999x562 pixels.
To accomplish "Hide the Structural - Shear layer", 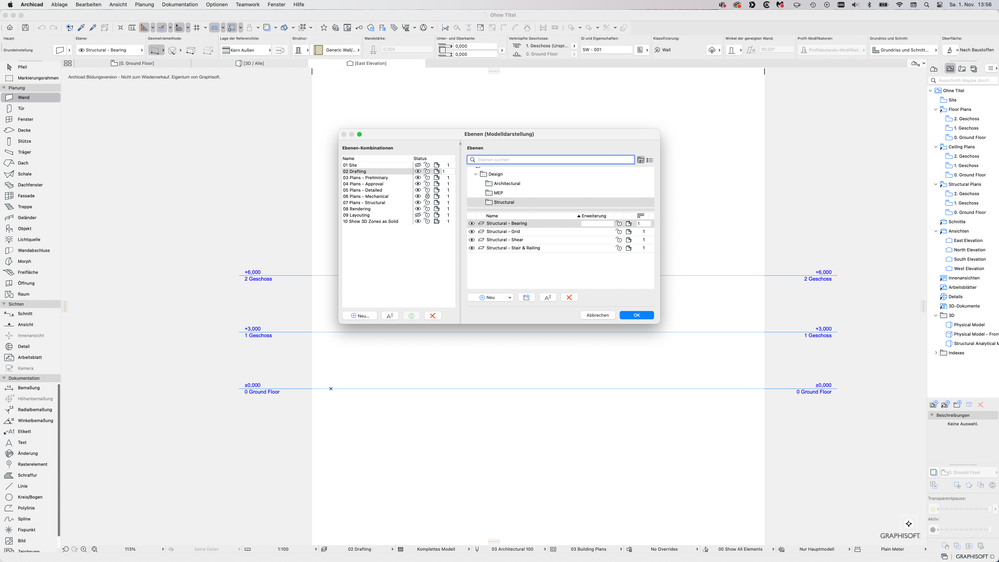I will point(472,240).
